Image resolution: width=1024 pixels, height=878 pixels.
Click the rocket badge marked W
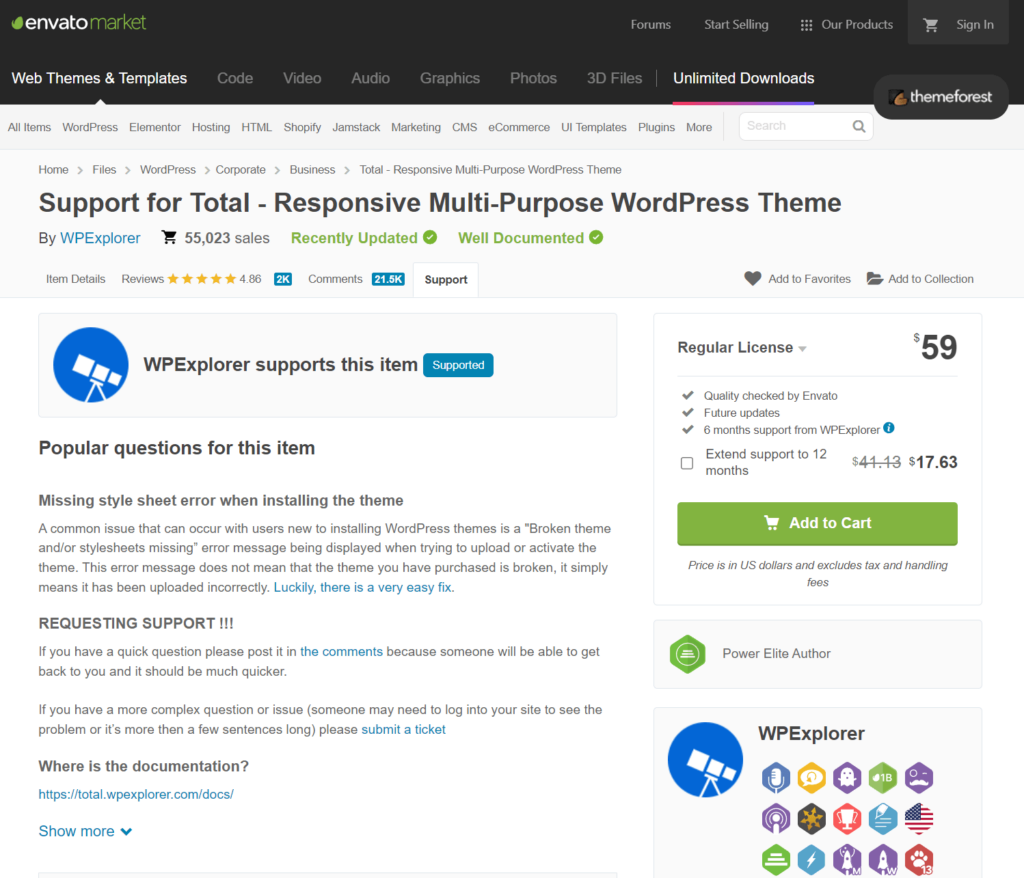(x=883, y=860)
